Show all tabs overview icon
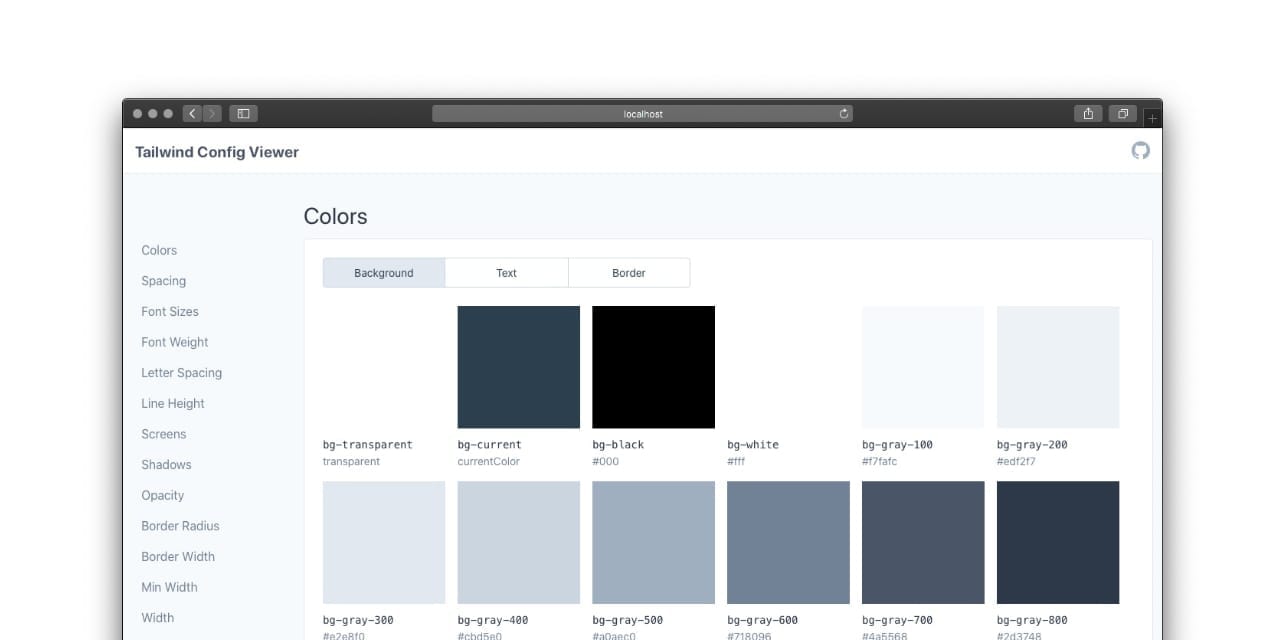1280x640 pixels. (x=1122, y=114)
